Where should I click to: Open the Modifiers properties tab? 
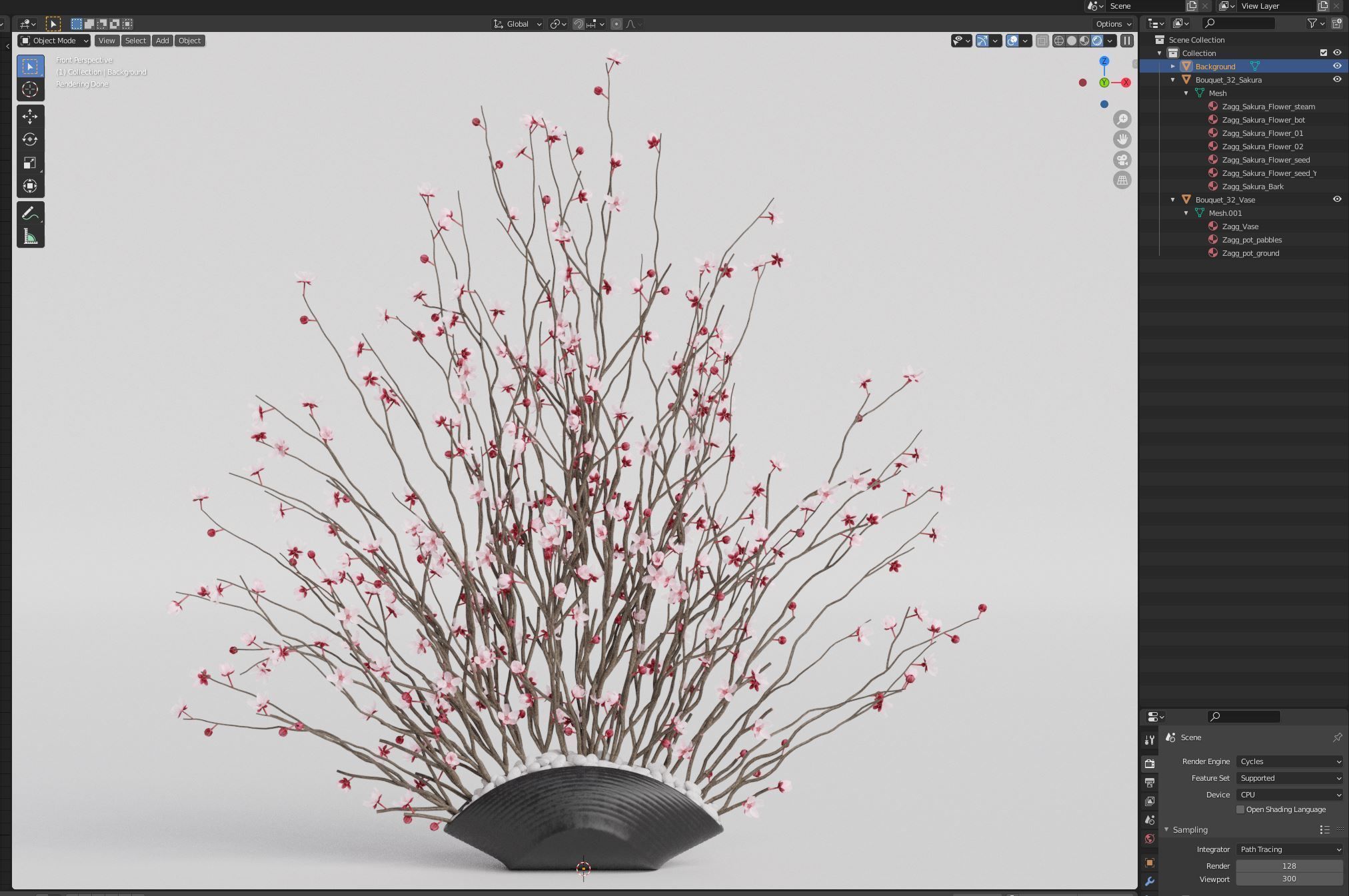pos(1150,881)
